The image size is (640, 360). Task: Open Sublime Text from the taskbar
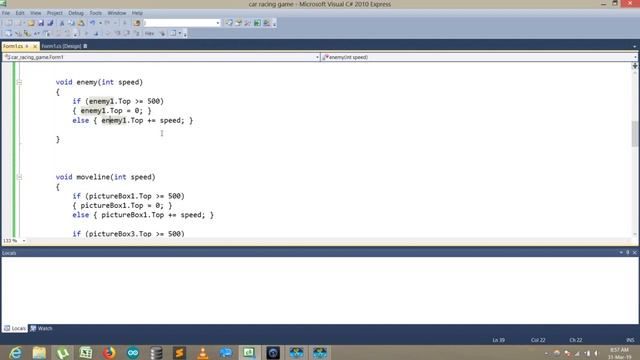point(179,353)
